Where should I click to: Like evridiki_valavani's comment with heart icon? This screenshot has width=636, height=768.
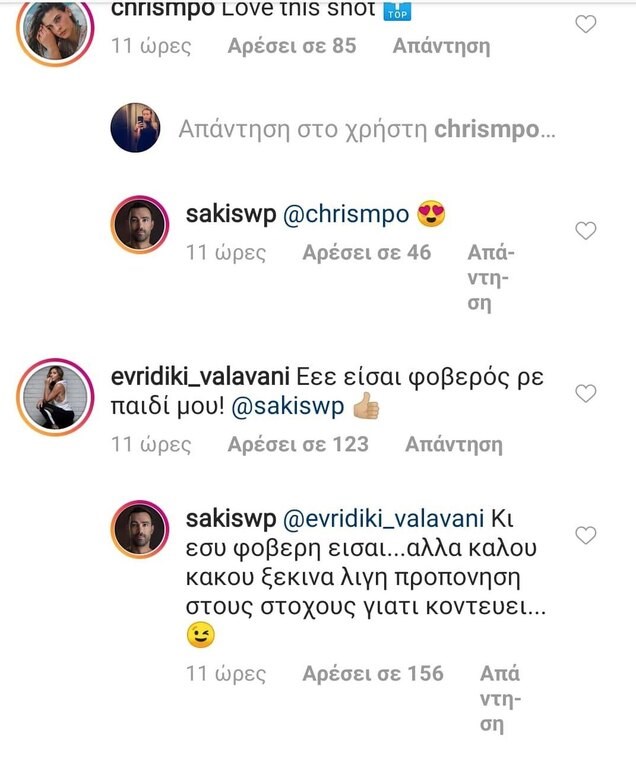(x=586, y=393)
